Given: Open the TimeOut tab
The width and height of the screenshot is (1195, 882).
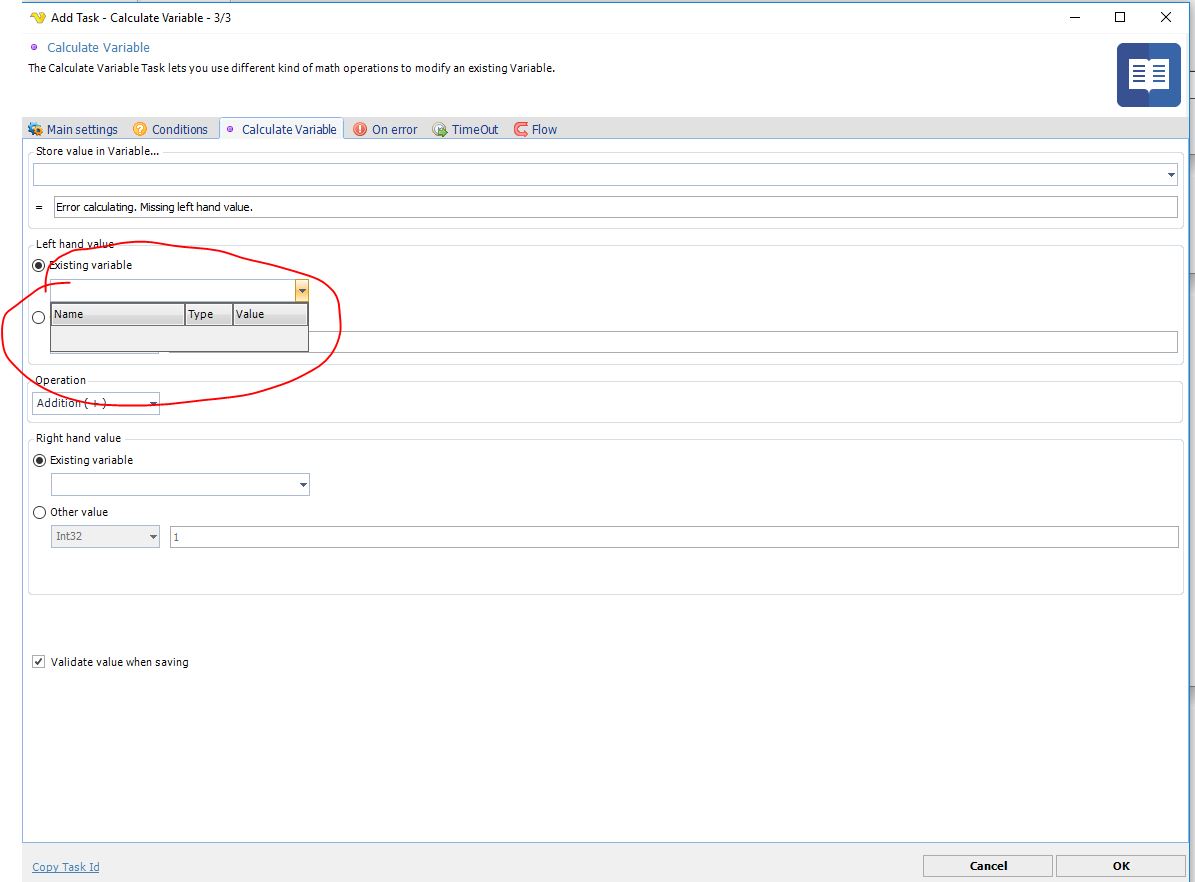Looking at the screenshot, I should pos(474,130).
